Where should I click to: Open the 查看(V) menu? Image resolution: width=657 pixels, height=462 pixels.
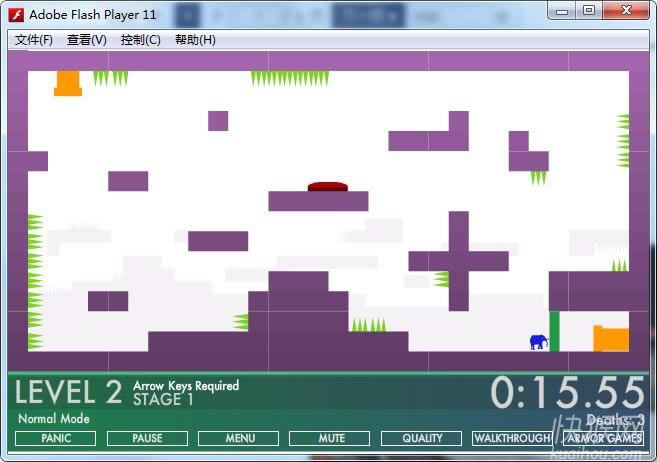tap(86, 40)
